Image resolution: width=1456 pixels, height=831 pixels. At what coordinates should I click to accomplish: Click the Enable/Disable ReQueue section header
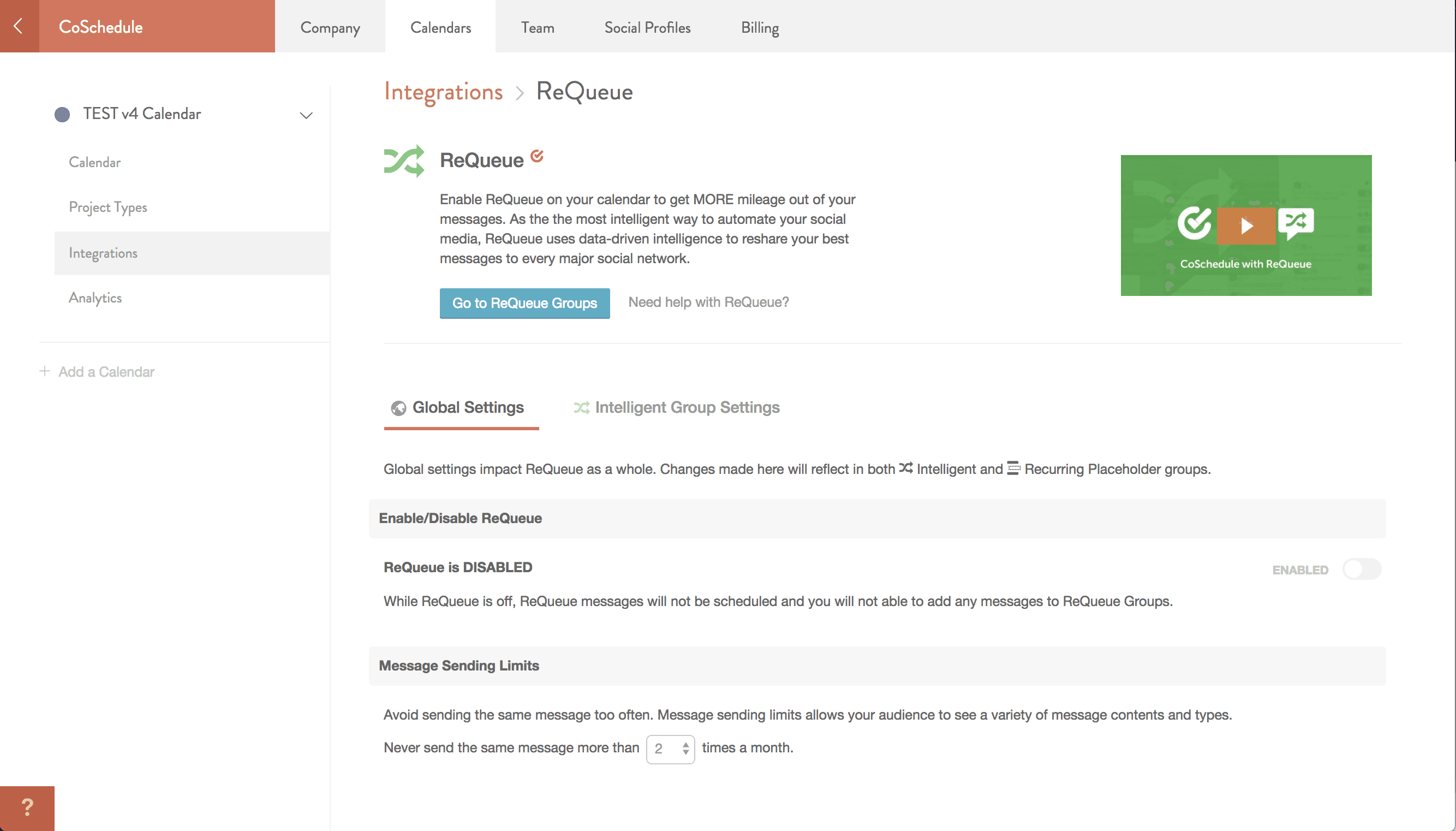click(x=877, y=518)
